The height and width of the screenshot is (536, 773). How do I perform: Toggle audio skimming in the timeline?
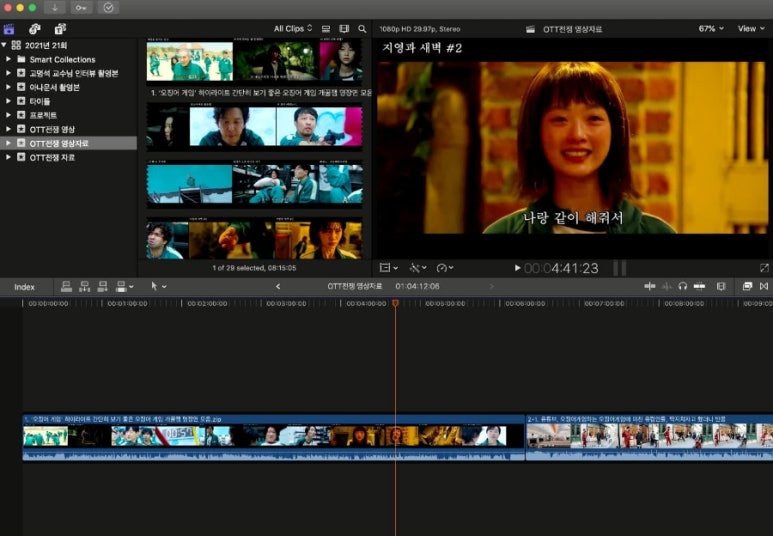[x=666, y=286]
